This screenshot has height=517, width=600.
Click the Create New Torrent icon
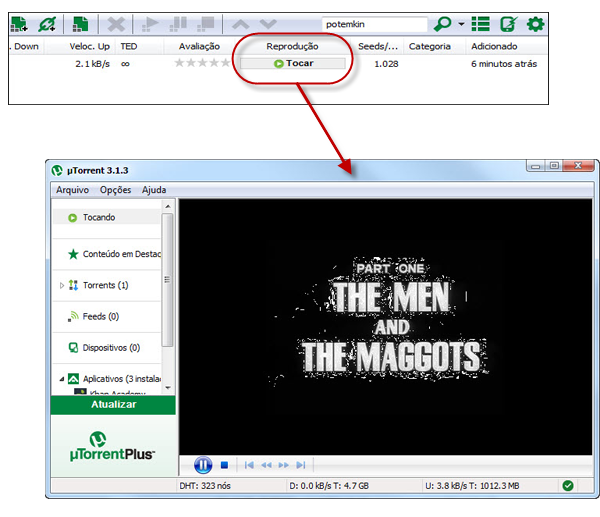80,23
